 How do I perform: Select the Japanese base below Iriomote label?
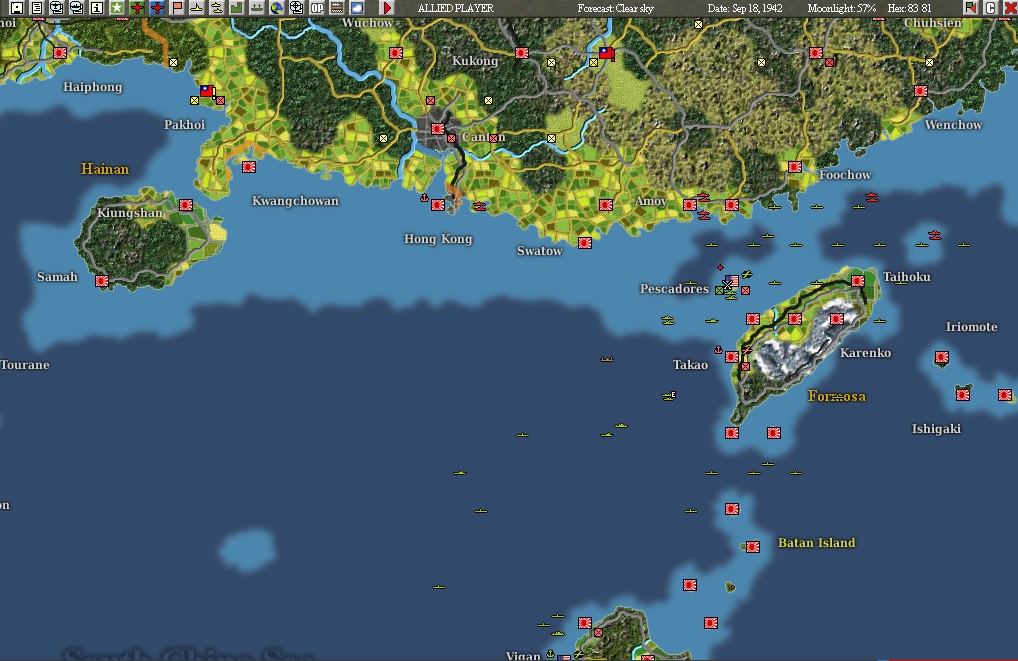(x=942, y=357)
